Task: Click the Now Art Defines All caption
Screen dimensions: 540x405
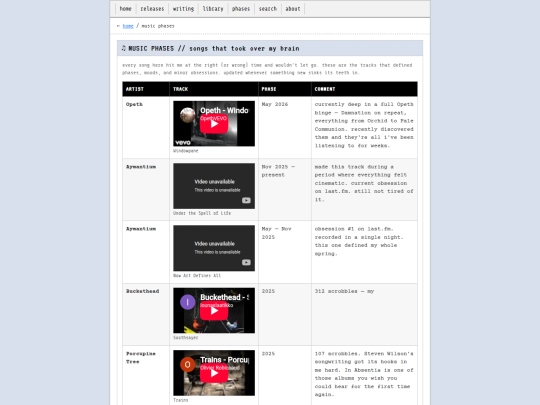Action: [x=197, y=276]
